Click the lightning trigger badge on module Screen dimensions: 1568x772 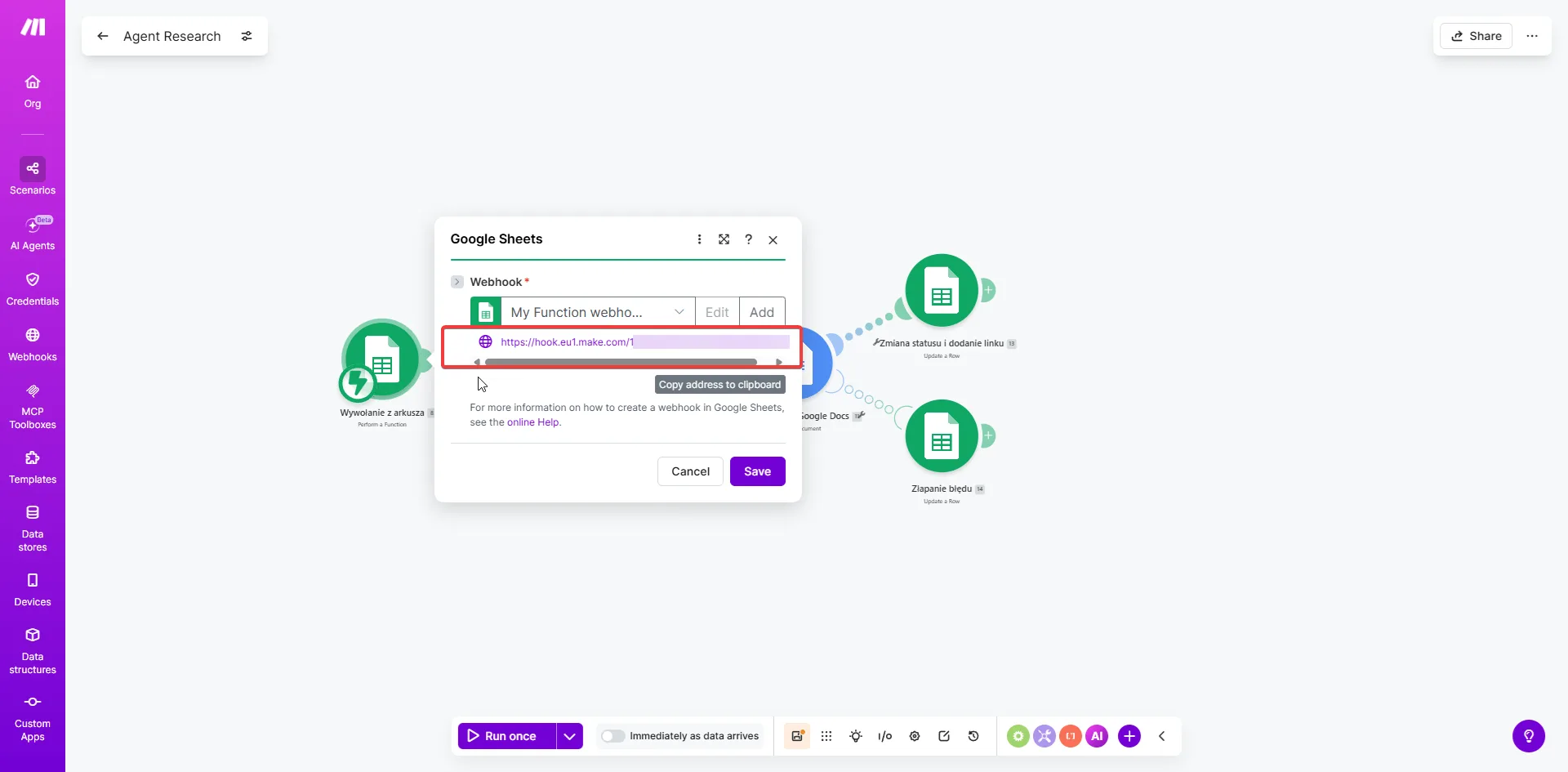(x=357, y=383)
